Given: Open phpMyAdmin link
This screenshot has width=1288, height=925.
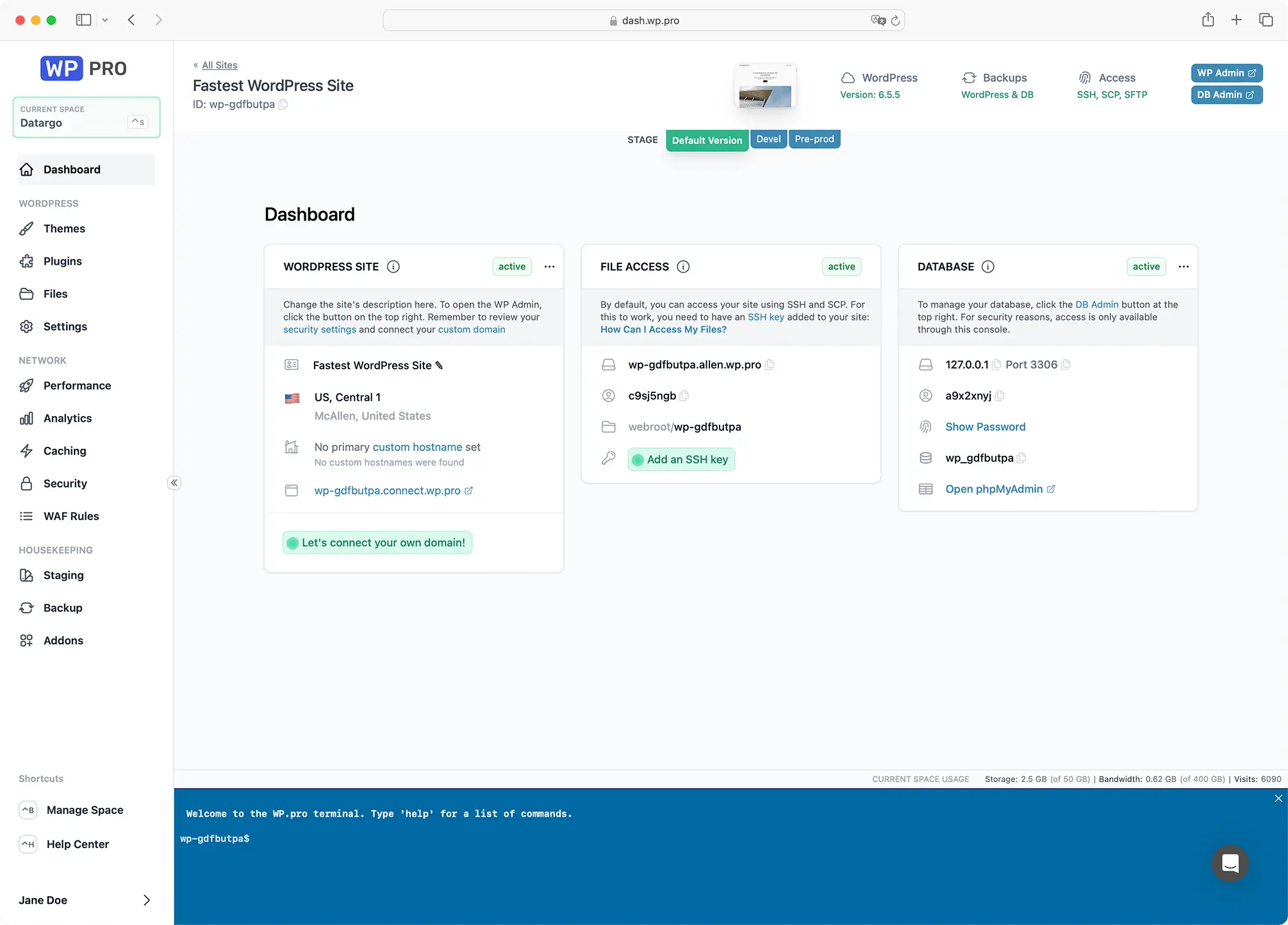Looking at the screenshot, I should (x=1000, y=489).
